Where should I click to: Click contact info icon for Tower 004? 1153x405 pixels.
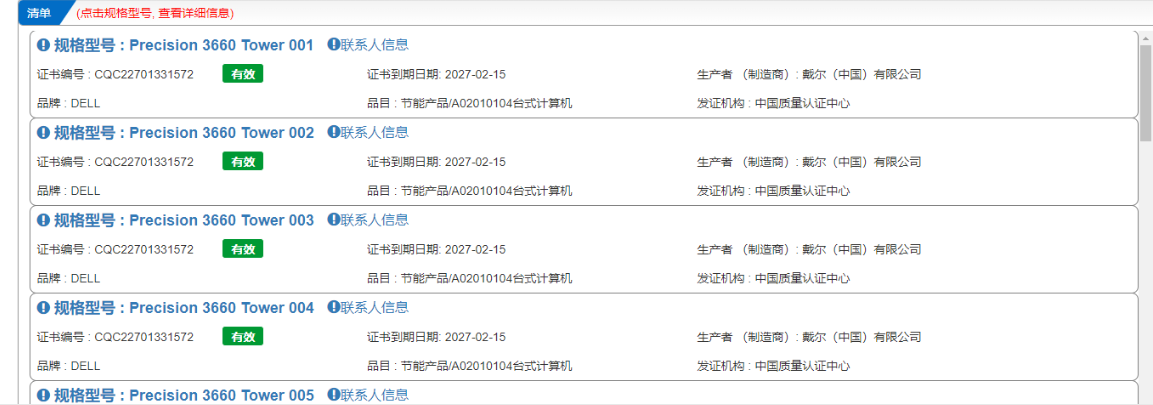[333, 307]
